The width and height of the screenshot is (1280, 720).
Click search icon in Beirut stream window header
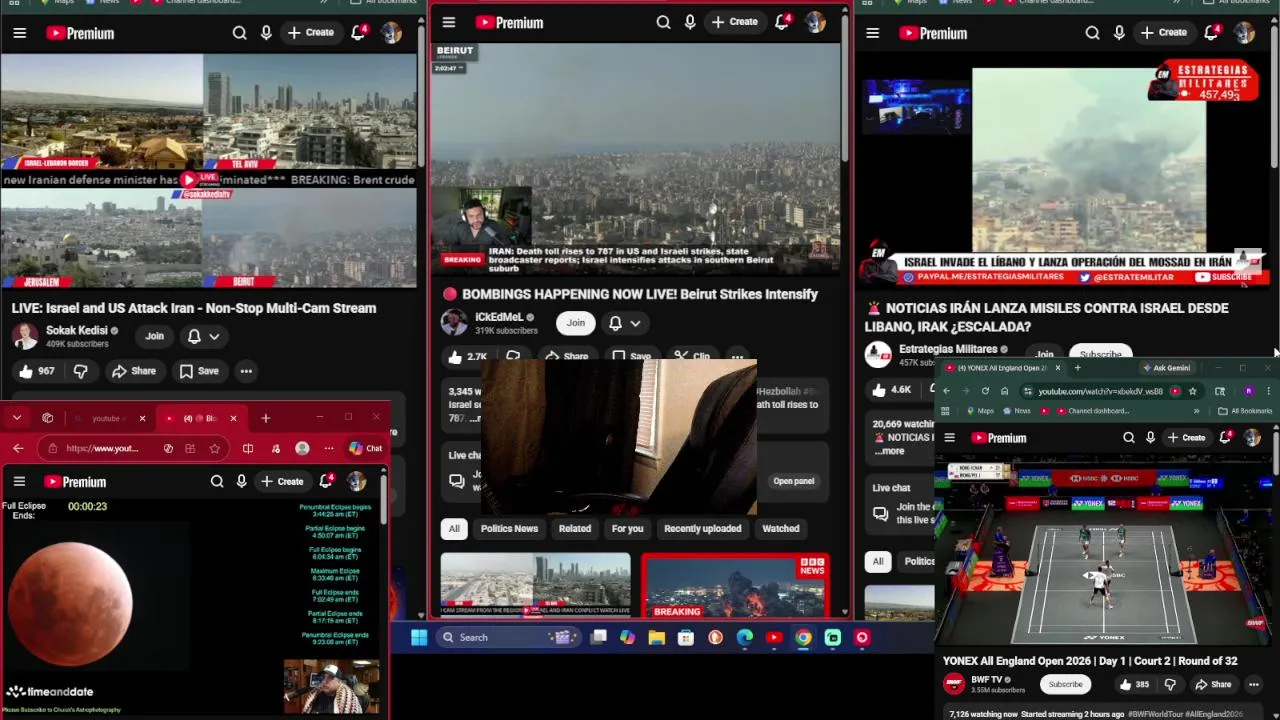point(663,22)
